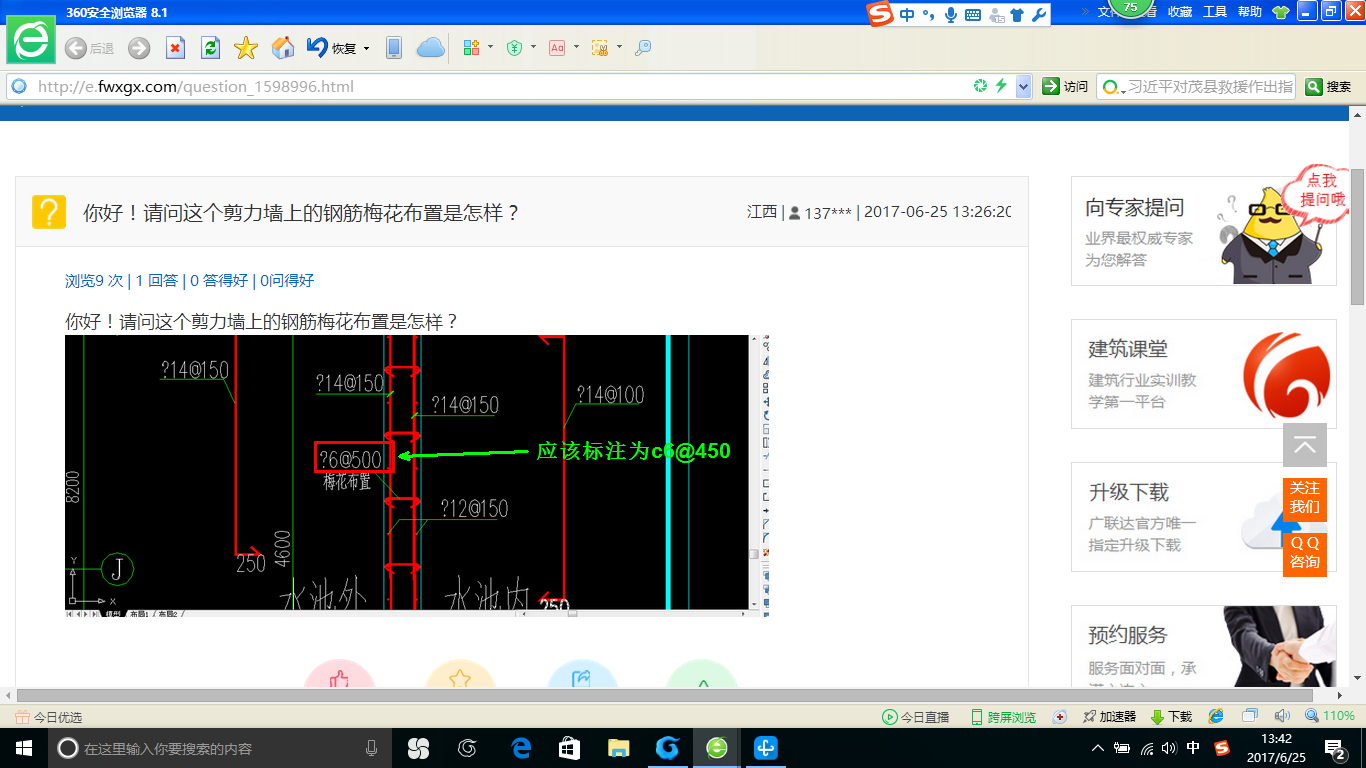Viewport: 1366px width, 768px height.
Task: Click the screenshot scissors icon
Action: [600, 47]
